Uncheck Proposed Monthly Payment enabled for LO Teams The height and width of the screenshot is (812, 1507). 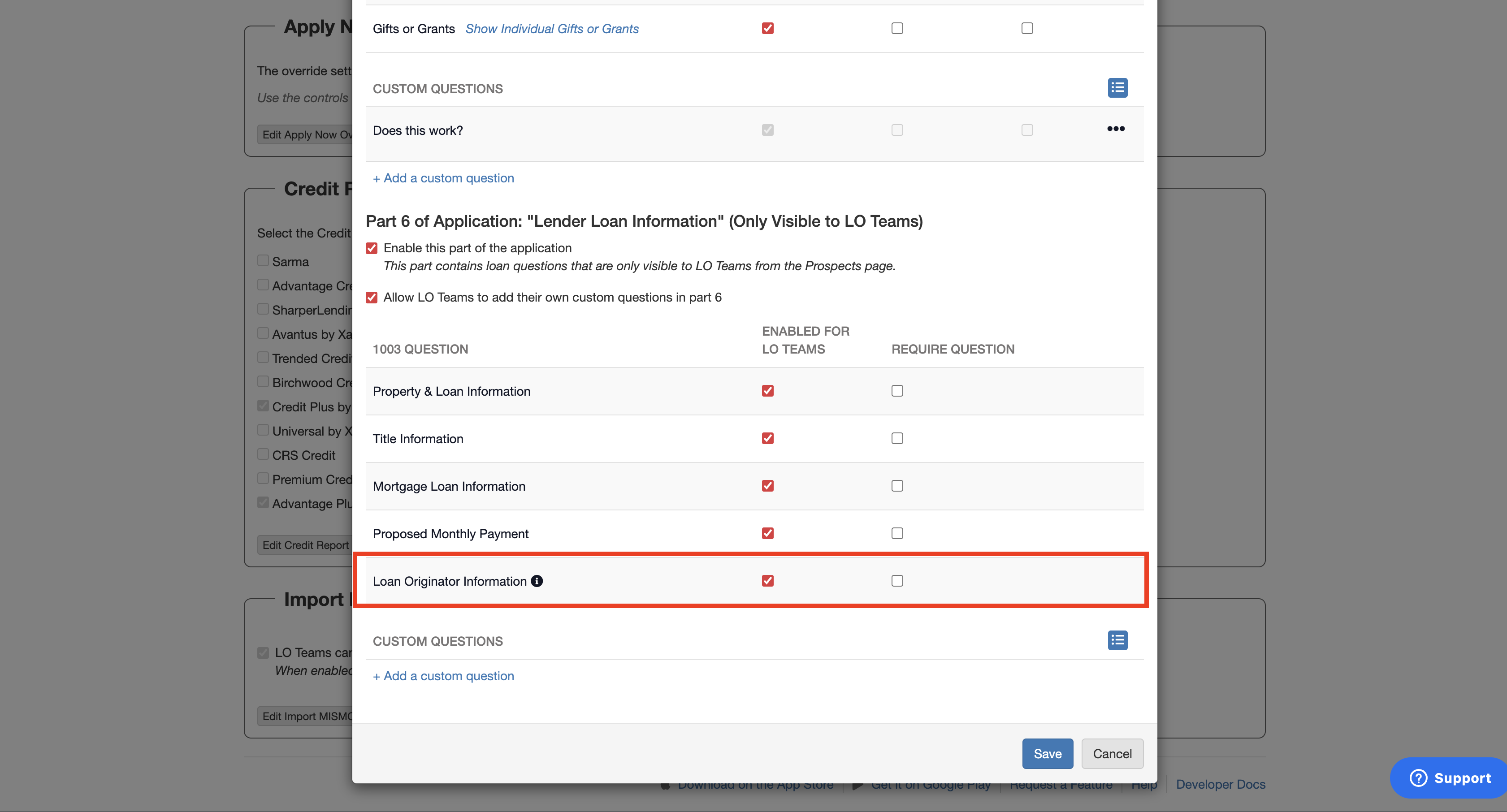point(767,533)
